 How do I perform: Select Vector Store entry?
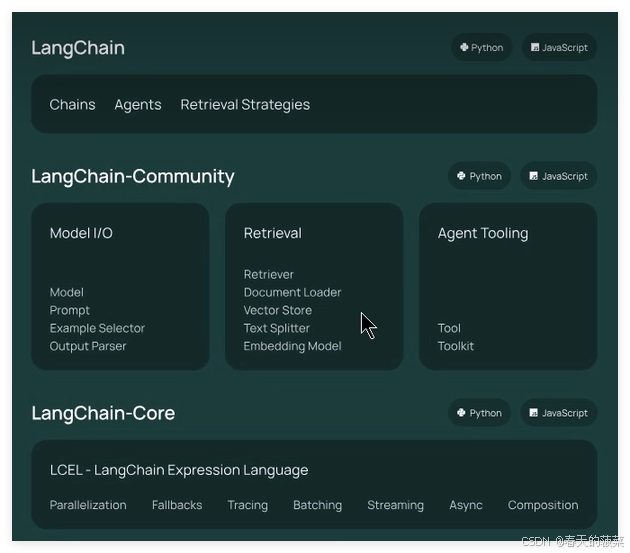click(x=278, y=310)
